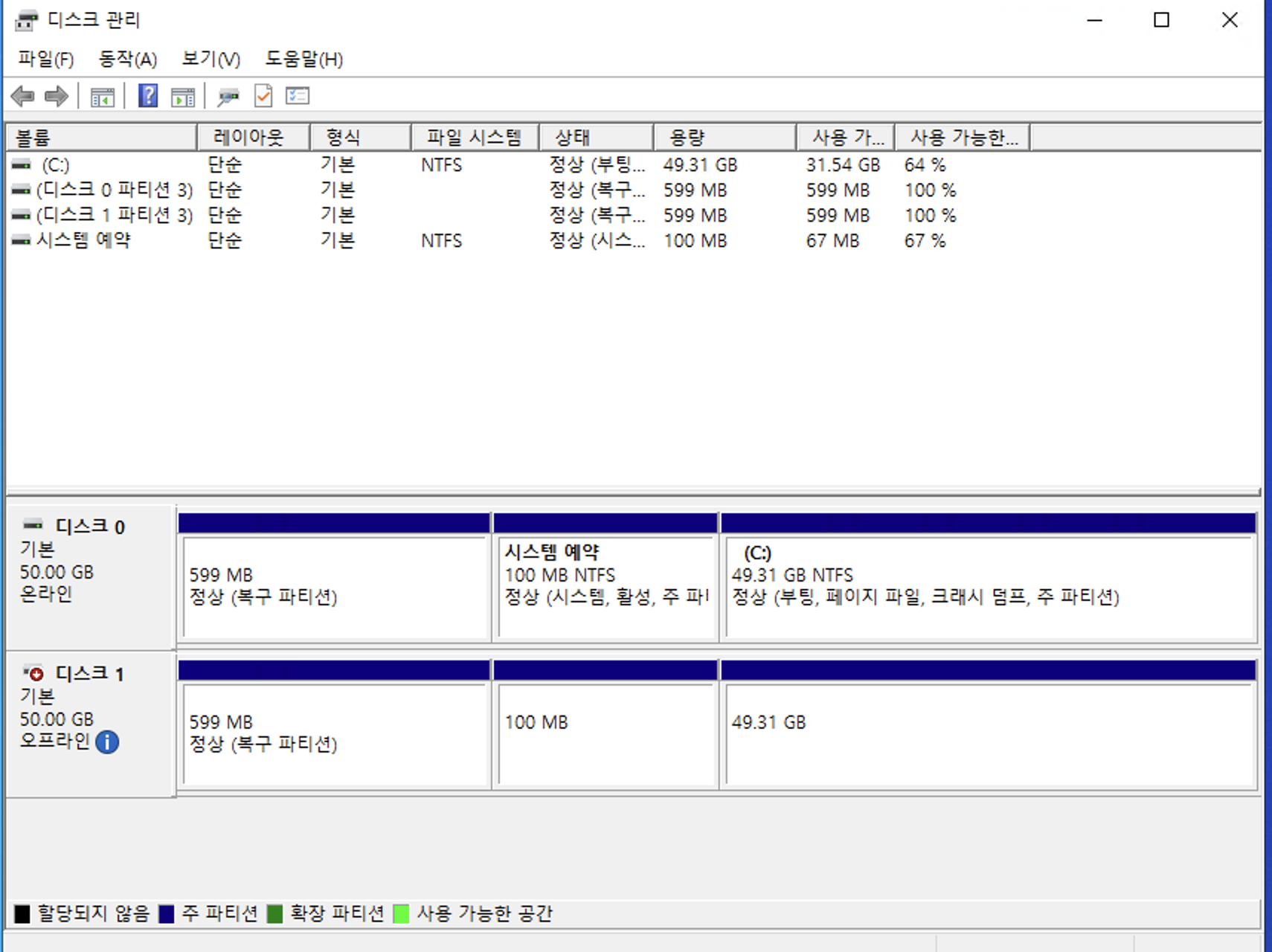Screen dimensions: 1272x952
Task: Maximize the 디스크 관리 window
Action: [1161, 20]
